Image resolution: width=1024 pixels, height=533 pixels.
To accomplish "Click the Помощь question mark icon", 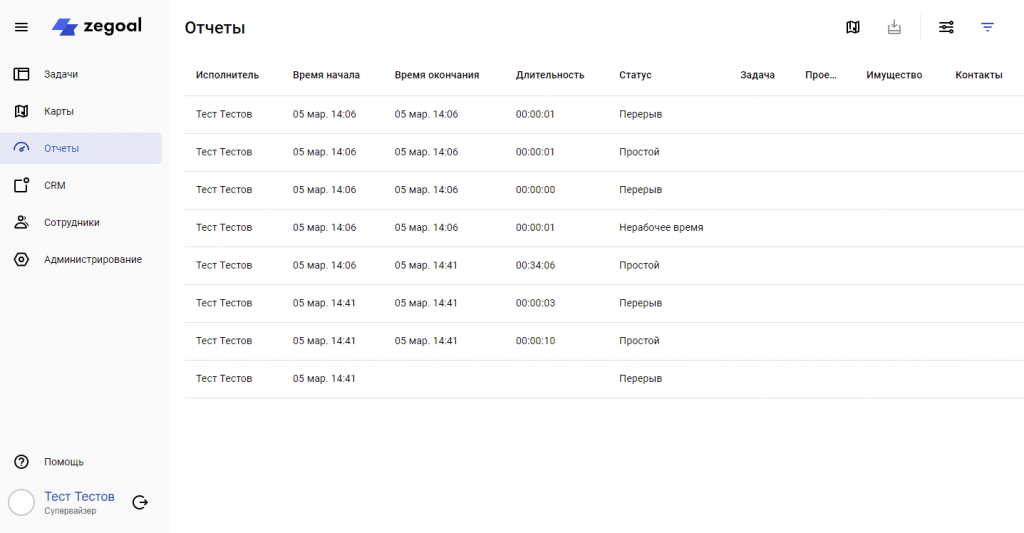I will click(x=21, y=462).
